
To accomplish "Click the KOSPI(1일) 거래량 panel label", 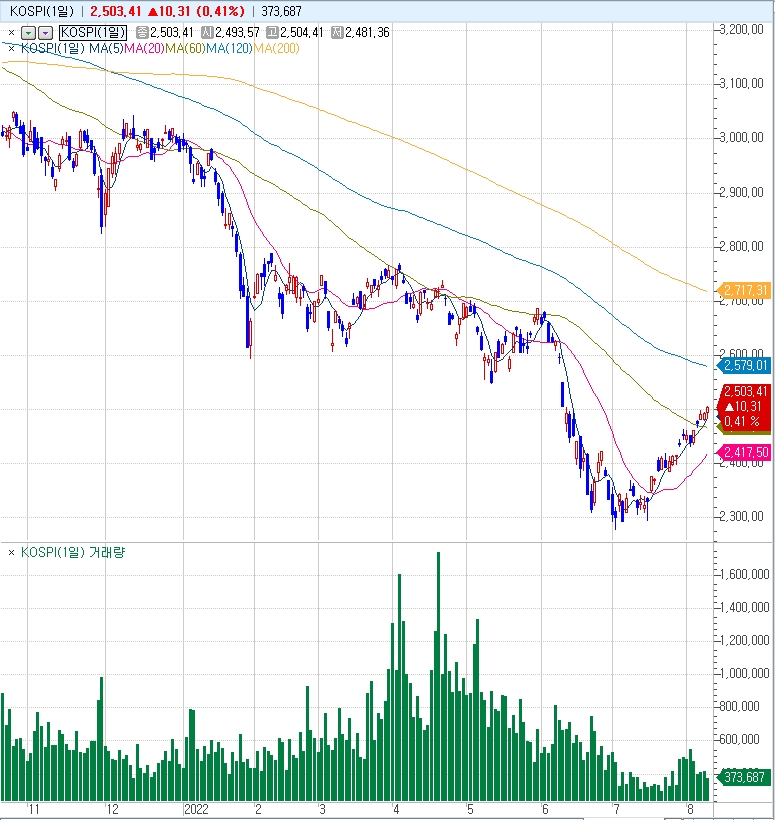I will [x=73, y=552].
